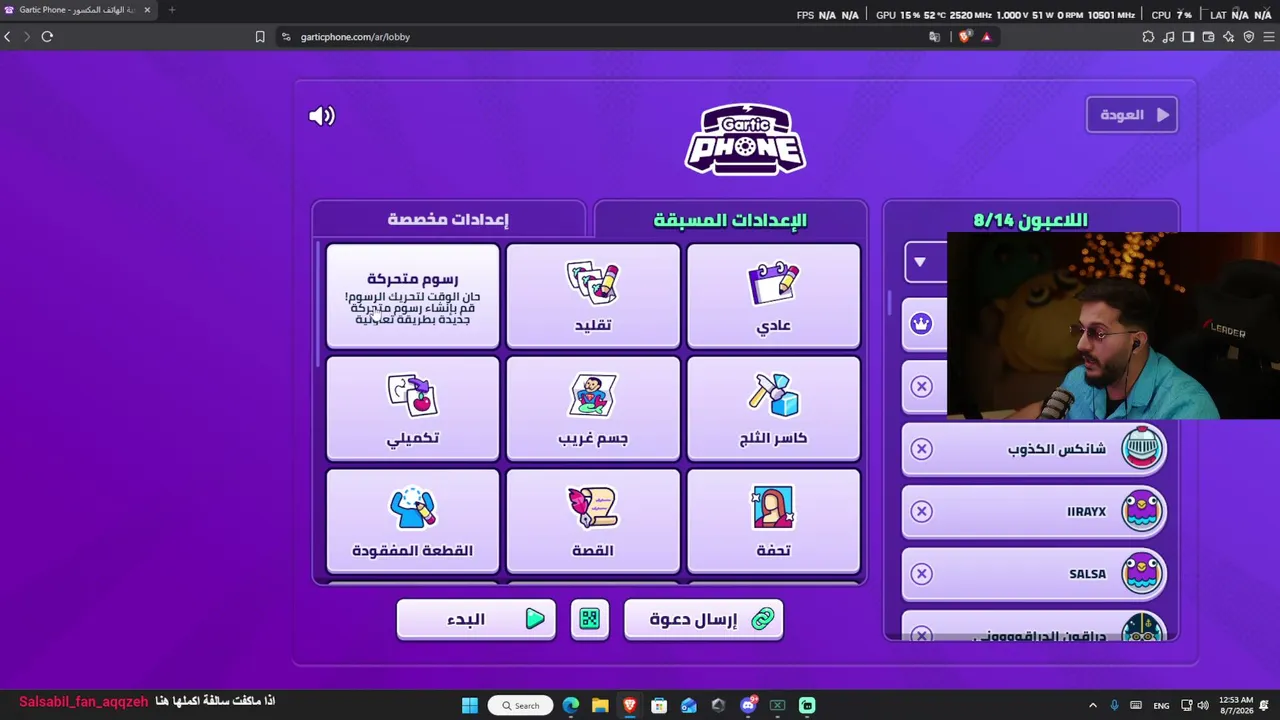Kick player SALSA

pos(922,574)
